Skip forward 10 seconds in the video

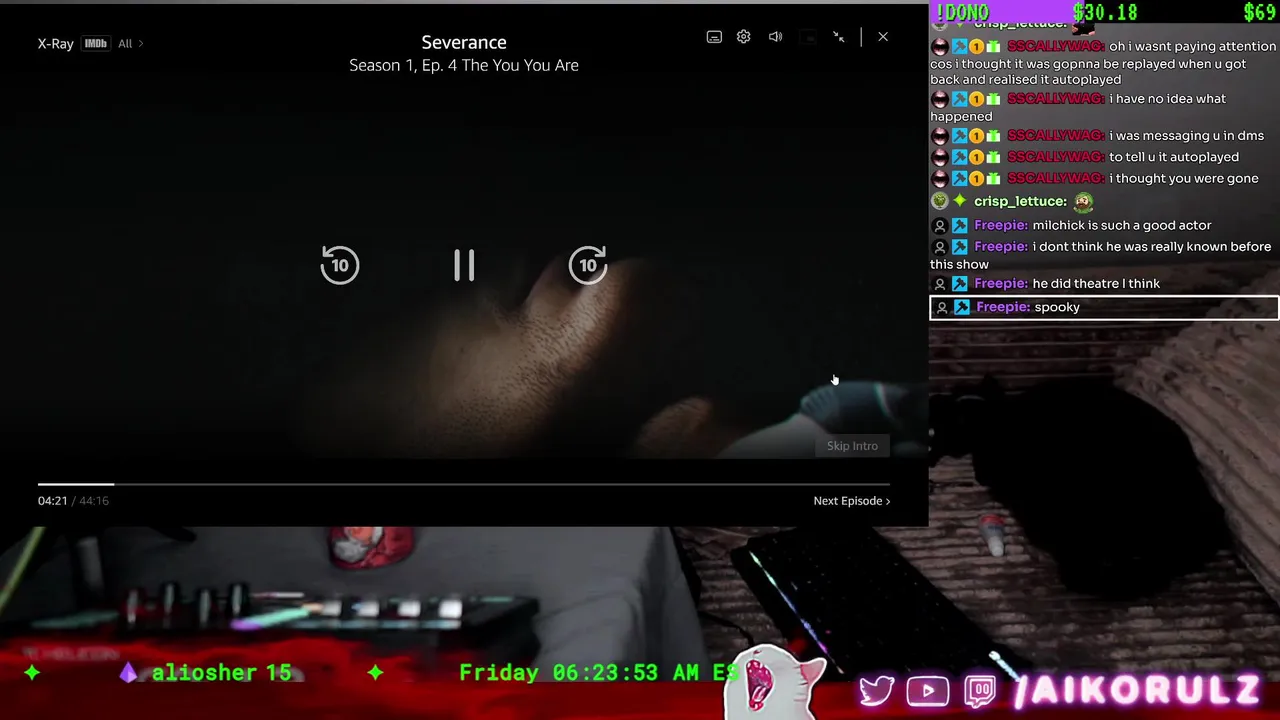coord(588,265)
